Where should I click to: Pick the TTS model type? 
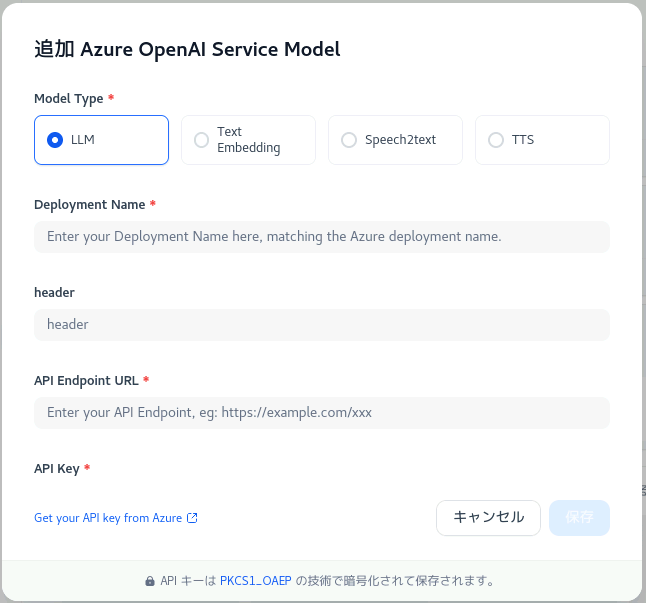(x=543, y=140)
